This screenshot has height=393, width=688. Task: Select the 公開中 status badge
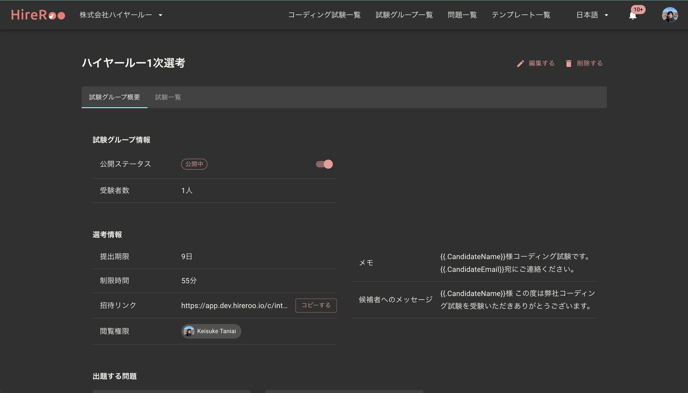click(x=194, y=164)
